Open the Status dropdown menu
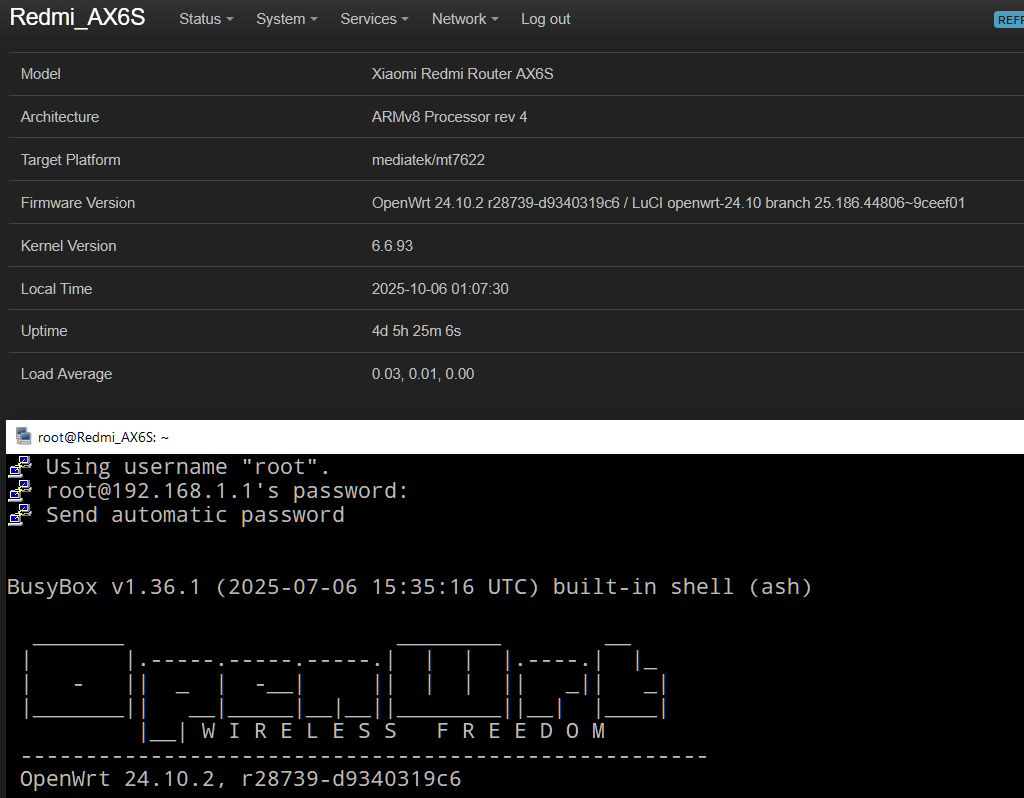The image size is (1024, 798). (x=206, y=19)
